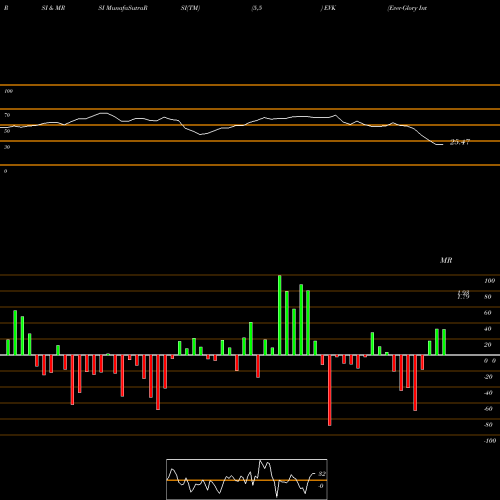This screenshot has width=500, height=500.
Task: Click the 25.47 RSI value label
Action: [x=460, y=142]
